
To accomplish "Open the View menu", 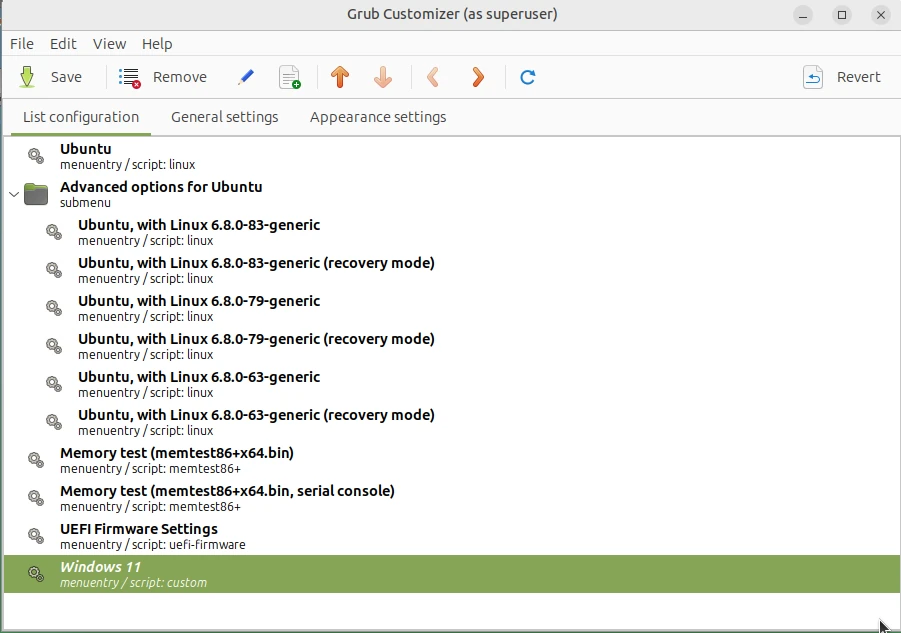I will [109, 44].
